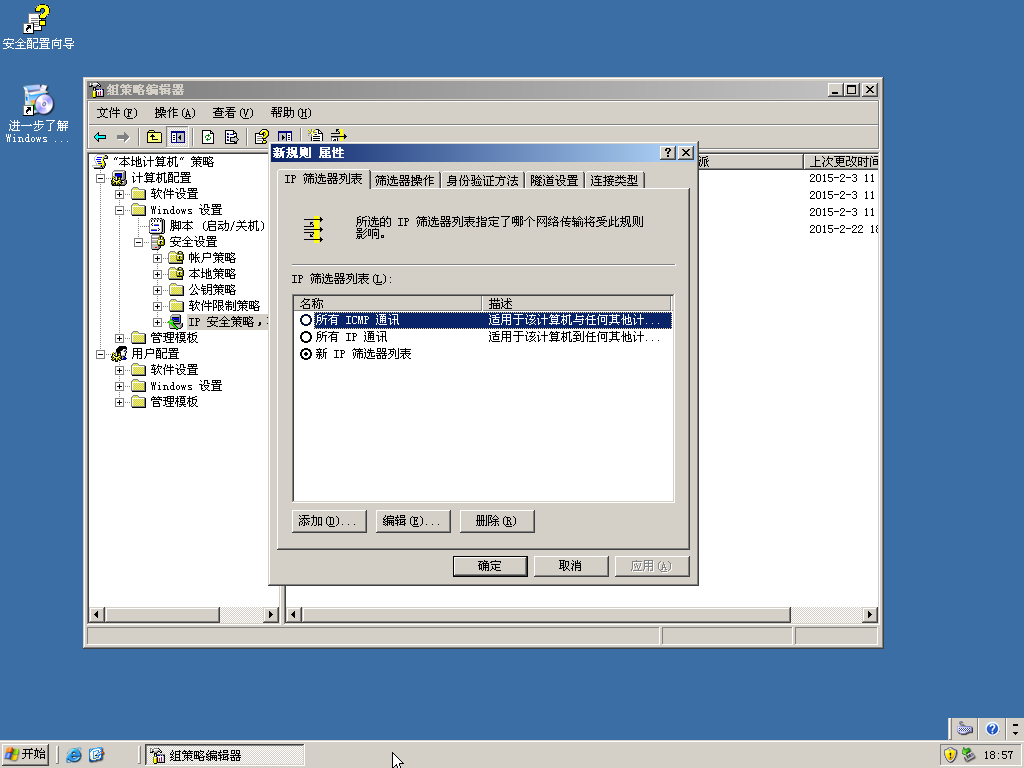Launch Internet Explorer from quick launch

coord(74,755)
